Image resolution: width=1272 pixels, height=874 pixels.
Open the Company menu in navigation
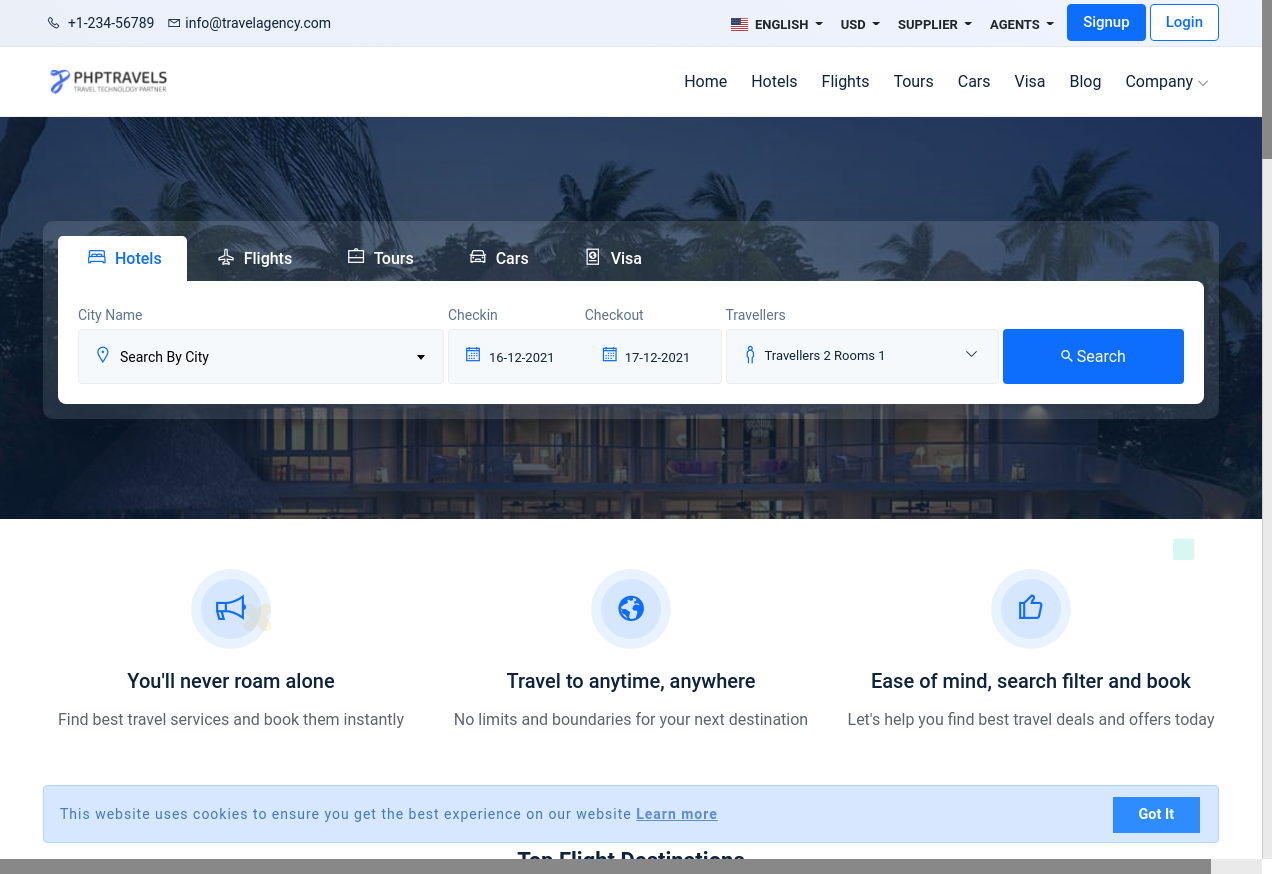click(1166, 82)
